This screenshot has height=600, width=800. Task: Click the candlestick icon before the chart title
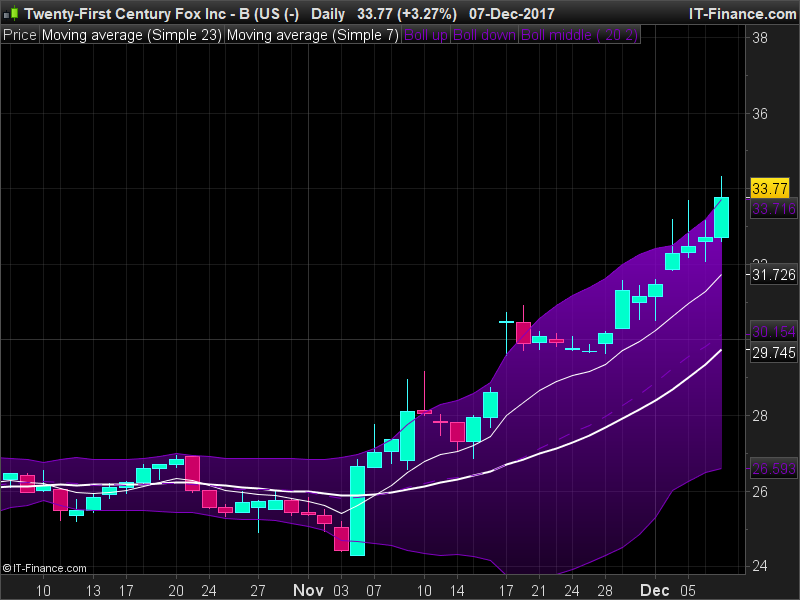(x=11, y=13)
